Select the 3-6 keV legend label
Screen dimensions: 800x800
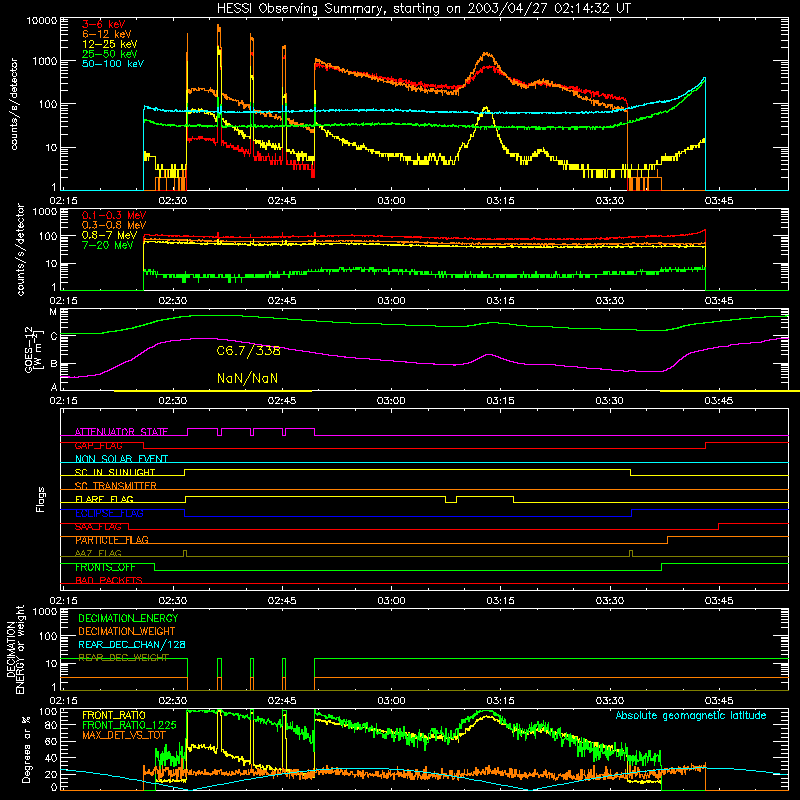coord(104,24)
